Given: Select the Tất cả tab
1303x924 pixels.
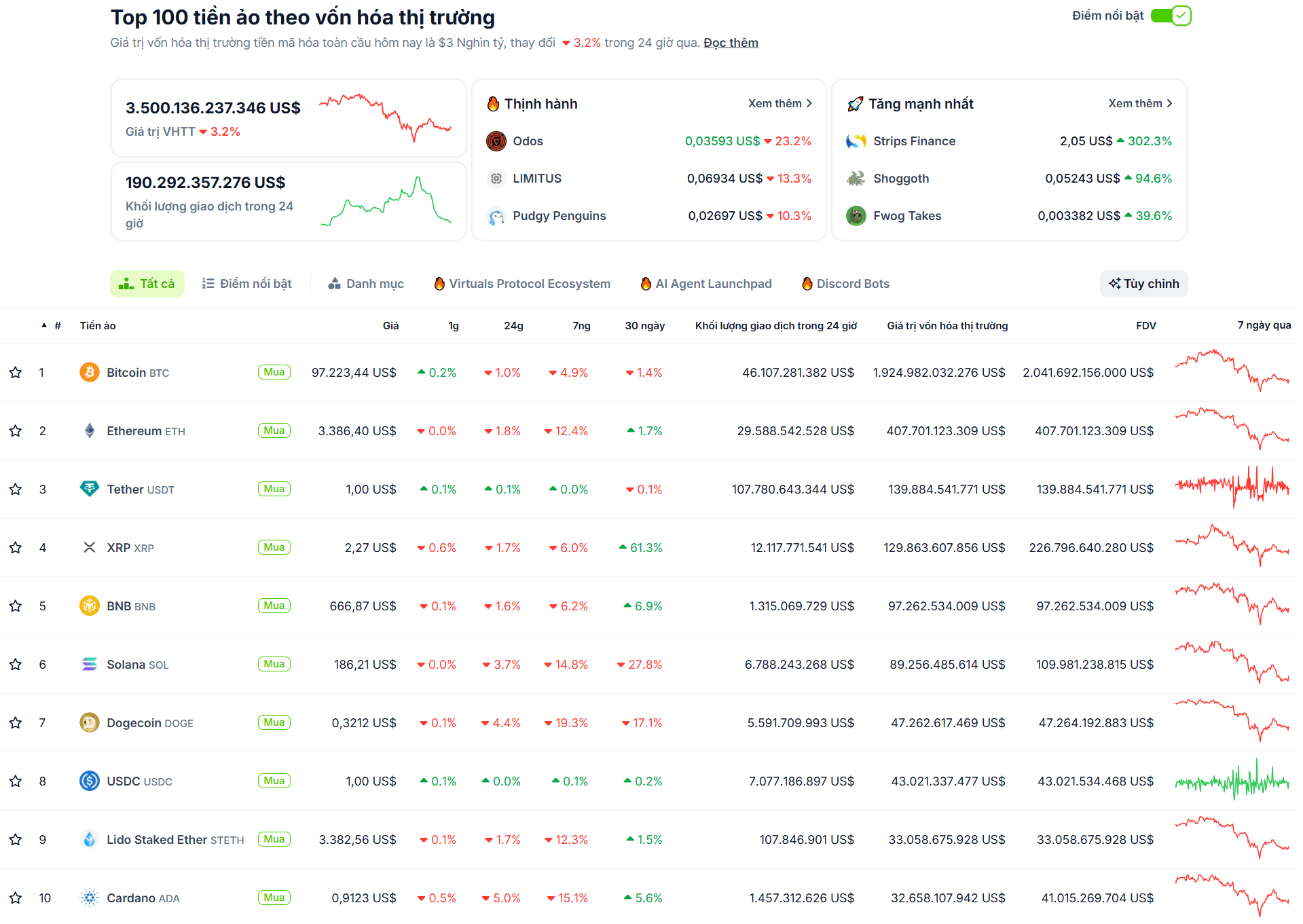Looking at the screenshot, I should [x=147, y=284].
